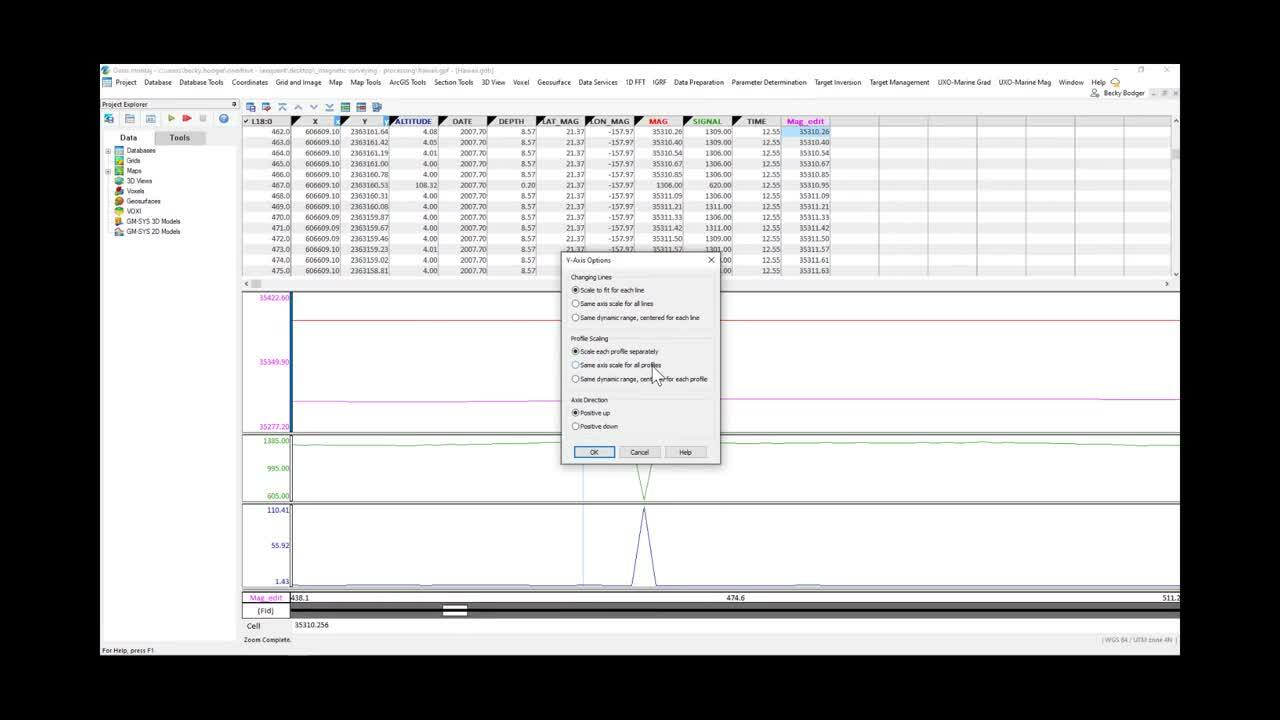The width and height of the screenshot is (1280, 720).
Task: Click the MAG column header
Action: coord(658,121)
